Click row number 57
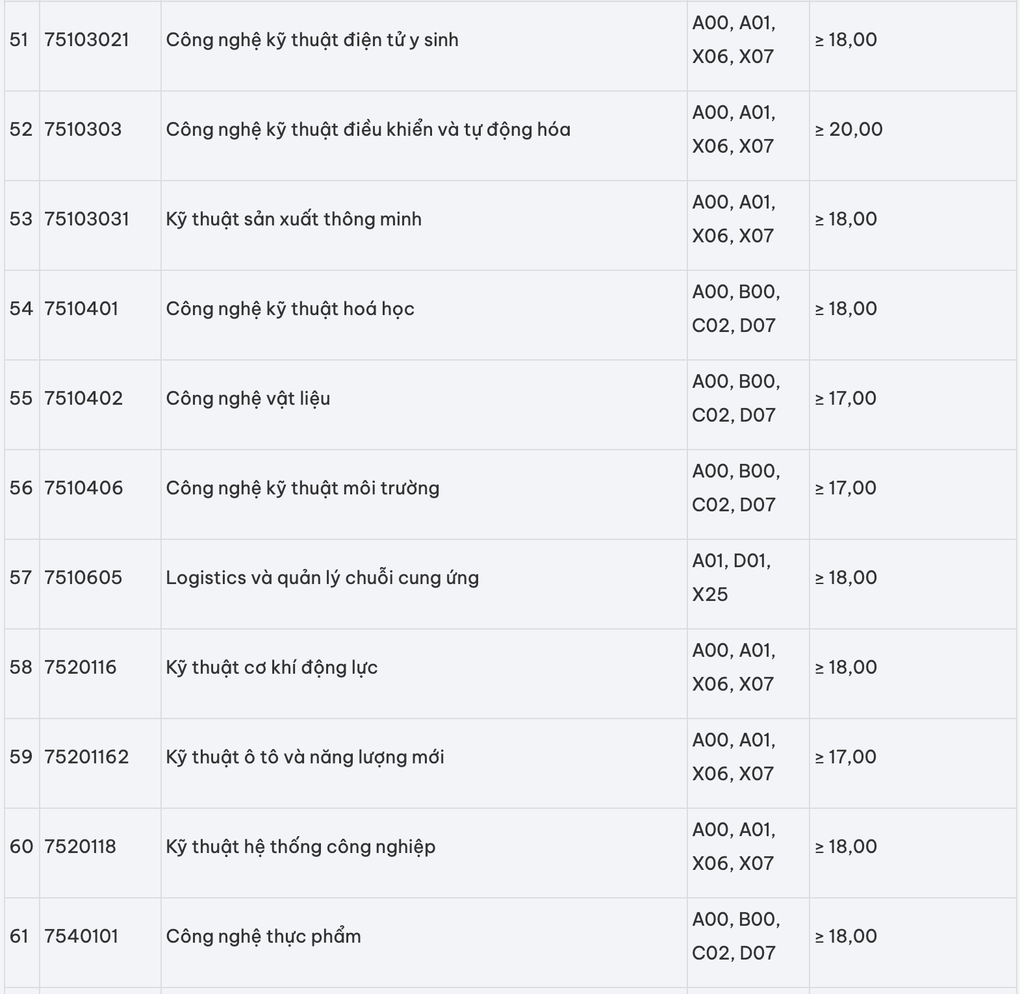The image size is (1020, 994). coord(20,578)
